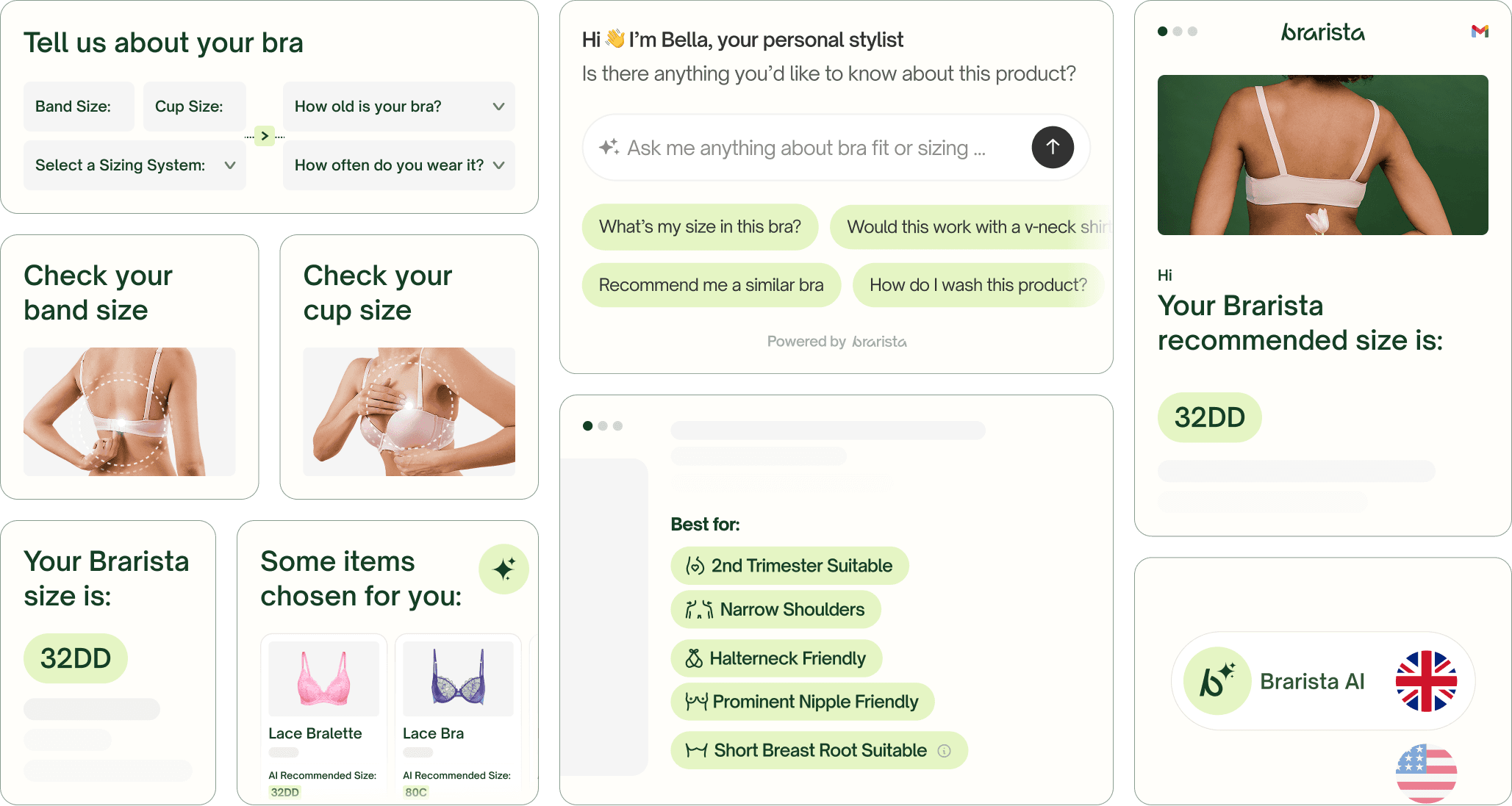
Task: Expand the How old is your bra dropdown
Action: 398,107
